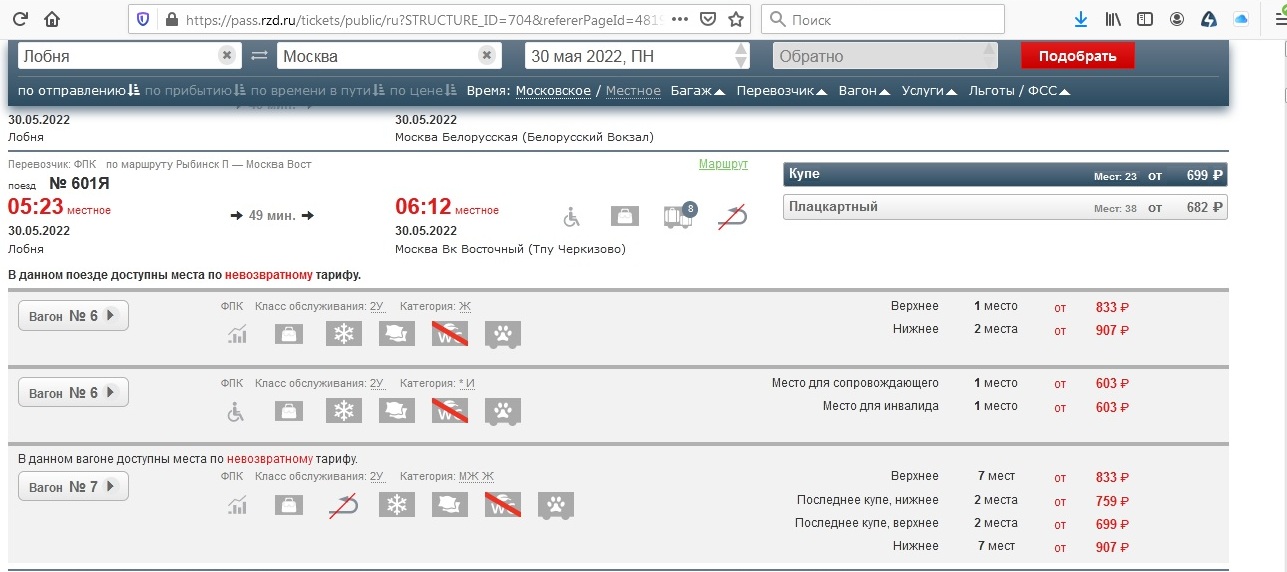Expand the Багаж filter dropdown
The width and height of the screenshot is (1287, 572).
pyautogui.click(x=698, y=91)
